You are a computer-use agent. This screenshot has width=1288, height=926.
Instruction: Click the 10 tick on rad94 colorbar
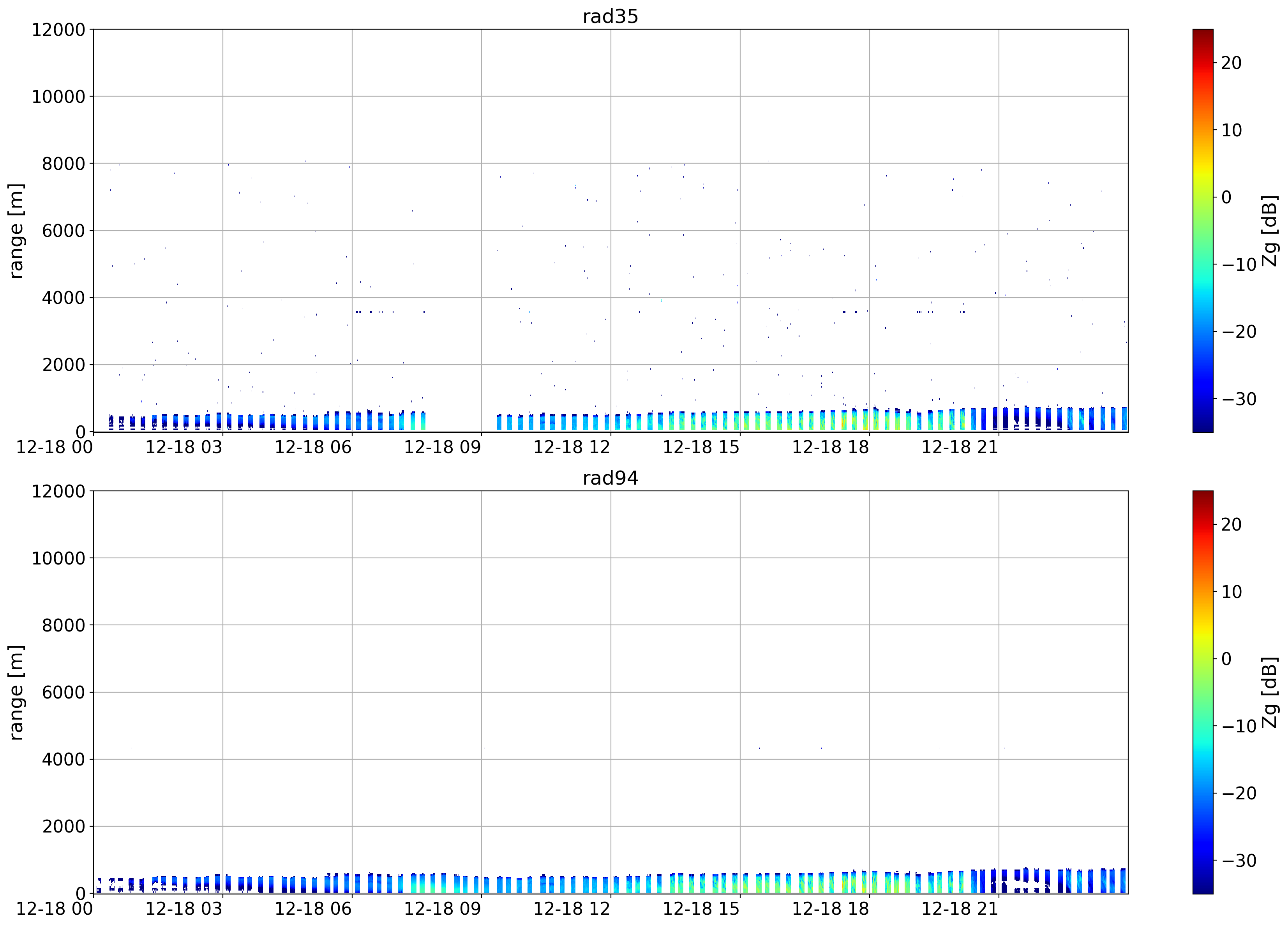(1232, 592)
